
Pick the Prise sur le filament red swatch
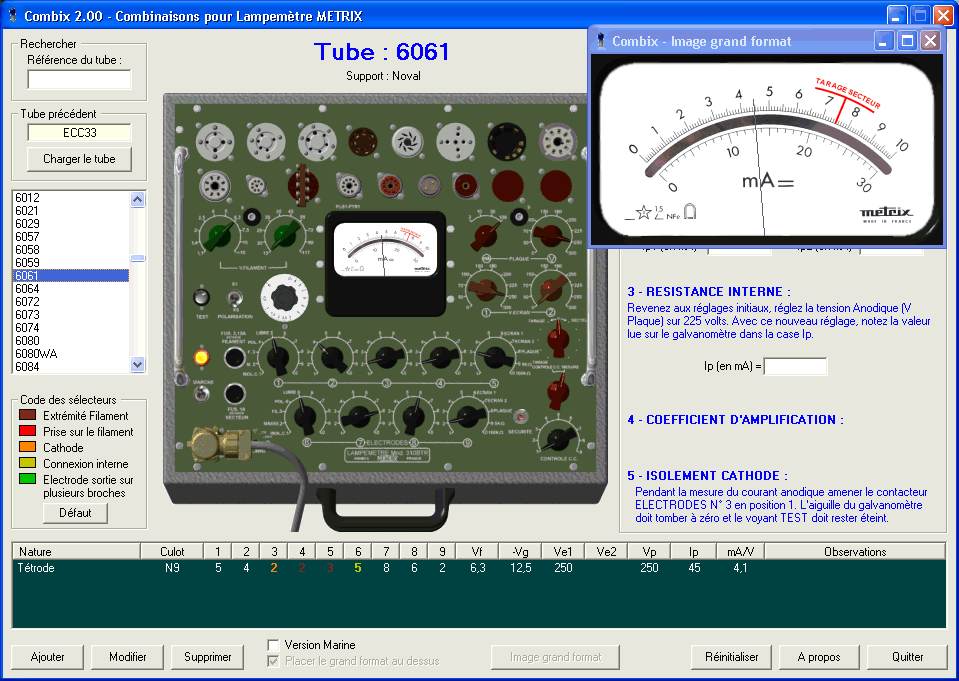28,431
